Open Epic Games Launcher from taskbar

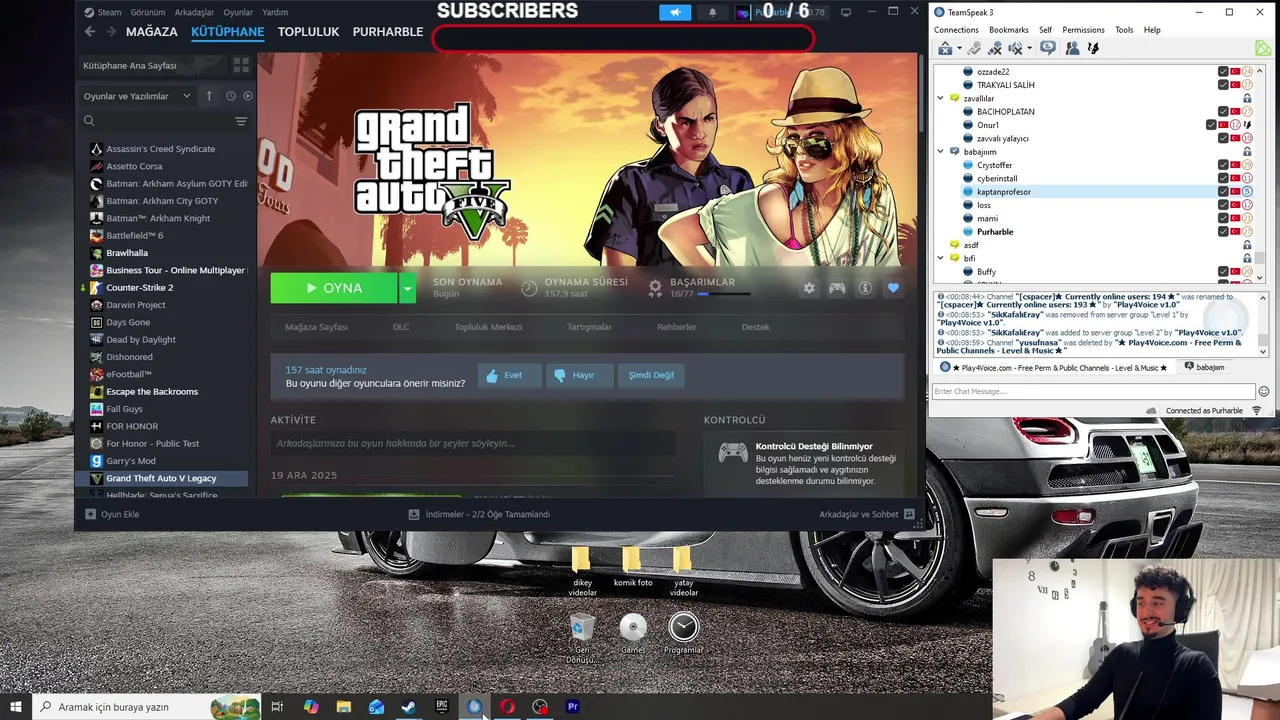click(442, 707)
